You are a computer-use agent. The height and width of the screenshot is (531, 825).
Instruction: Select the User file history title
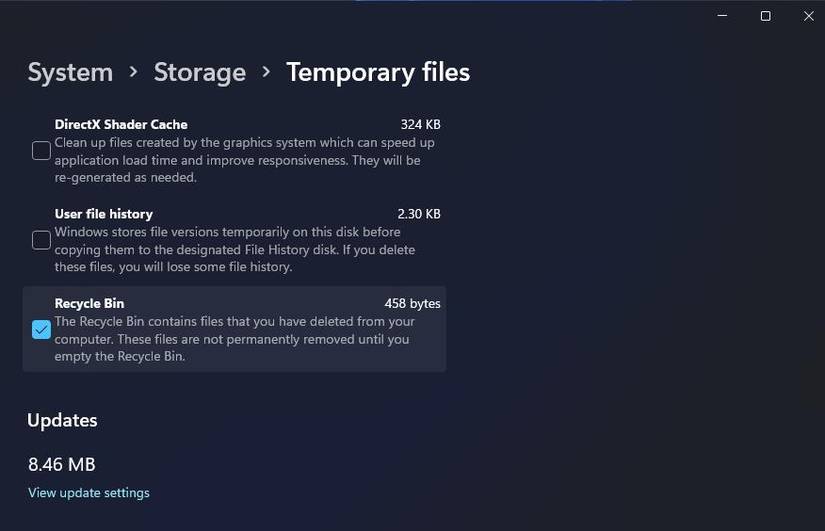pyautogui.click(x=104, y=214)
